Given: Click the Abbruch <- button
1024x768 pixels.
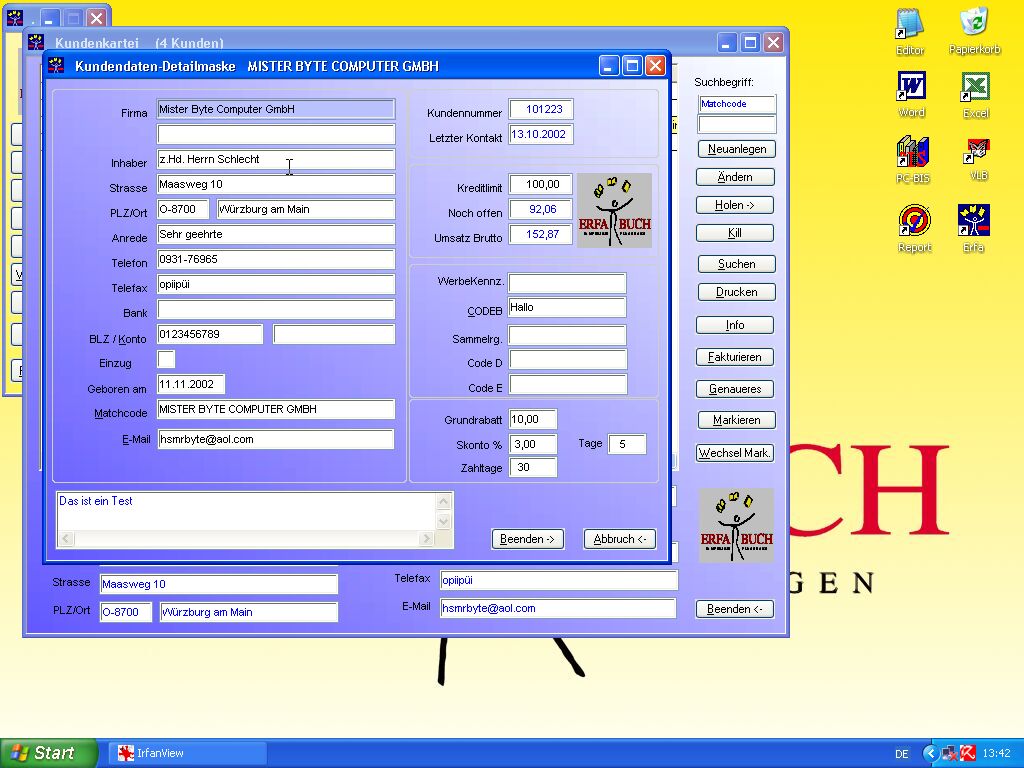Looking at the screenshot, I should (620, 539).
